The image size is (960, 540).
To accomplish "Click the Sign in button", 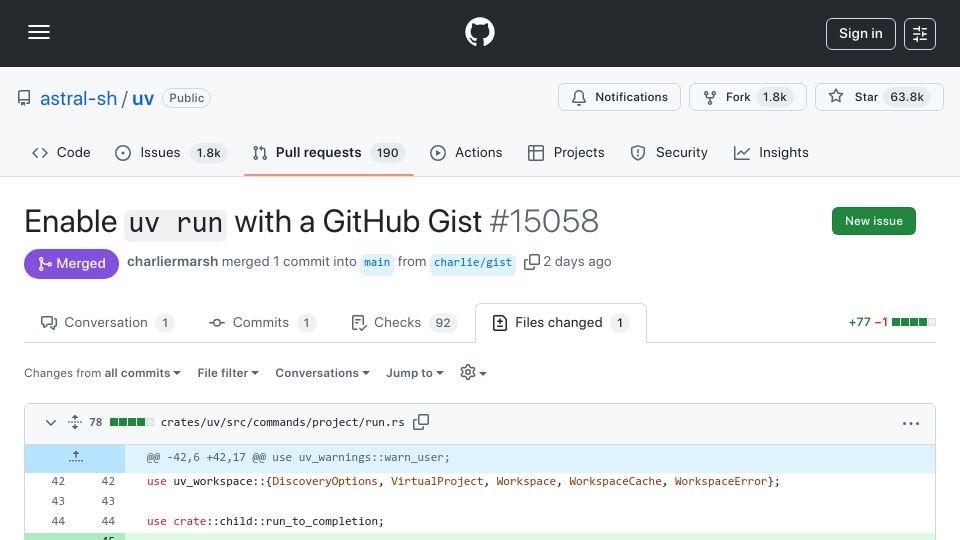I will [x=860, y=34].
